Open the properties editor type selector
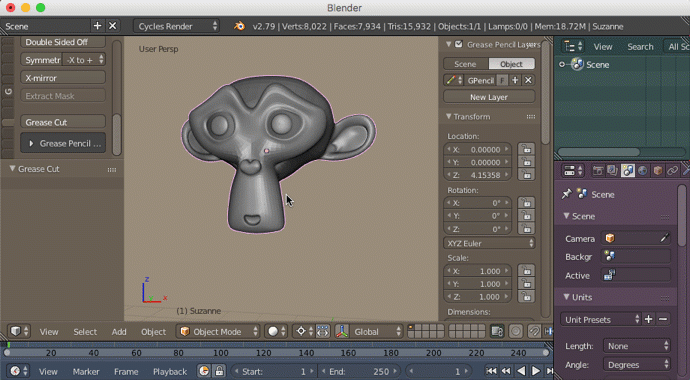Viewport: 690px width, 380px height. tap(573, 170)
